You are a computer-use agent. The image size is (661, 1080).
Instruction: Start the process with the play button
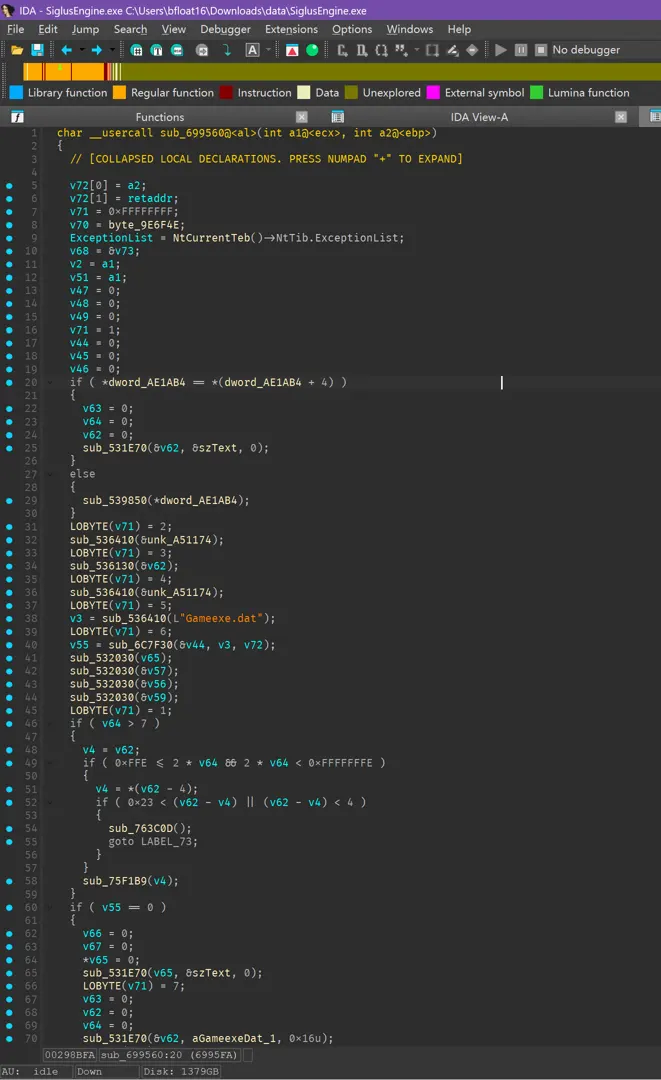501,50
